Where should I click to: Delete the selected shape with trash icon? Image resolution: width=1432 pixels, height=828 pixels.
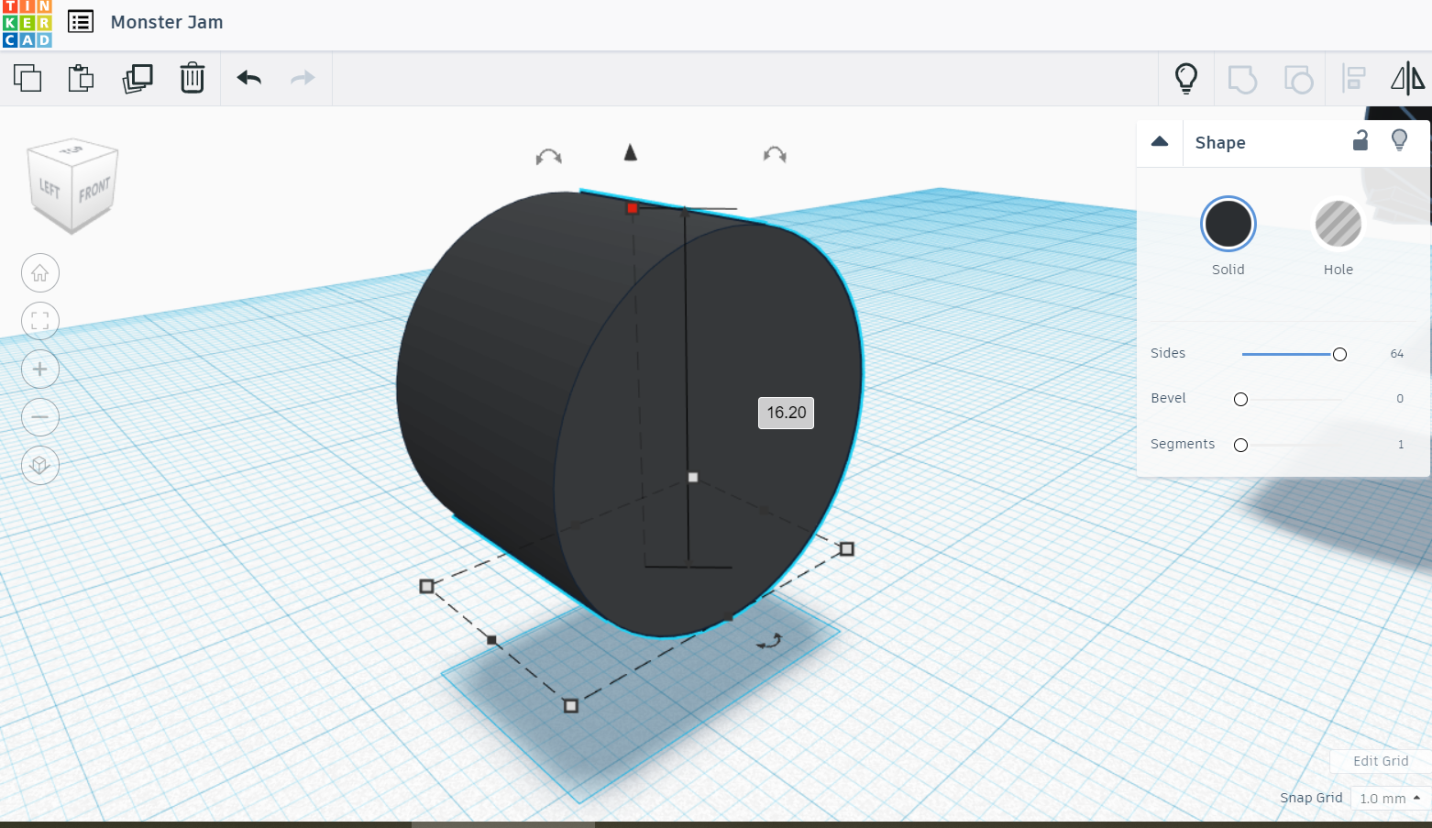[x=192, y=78]
